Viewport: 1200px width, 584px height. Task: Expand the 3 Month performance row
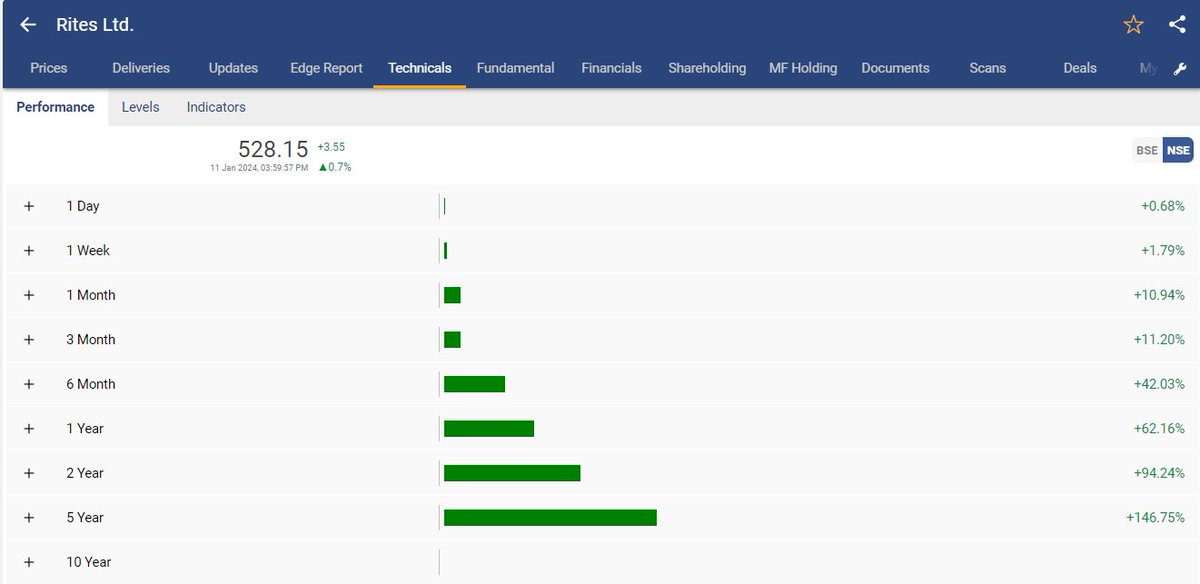coord(29,339)
